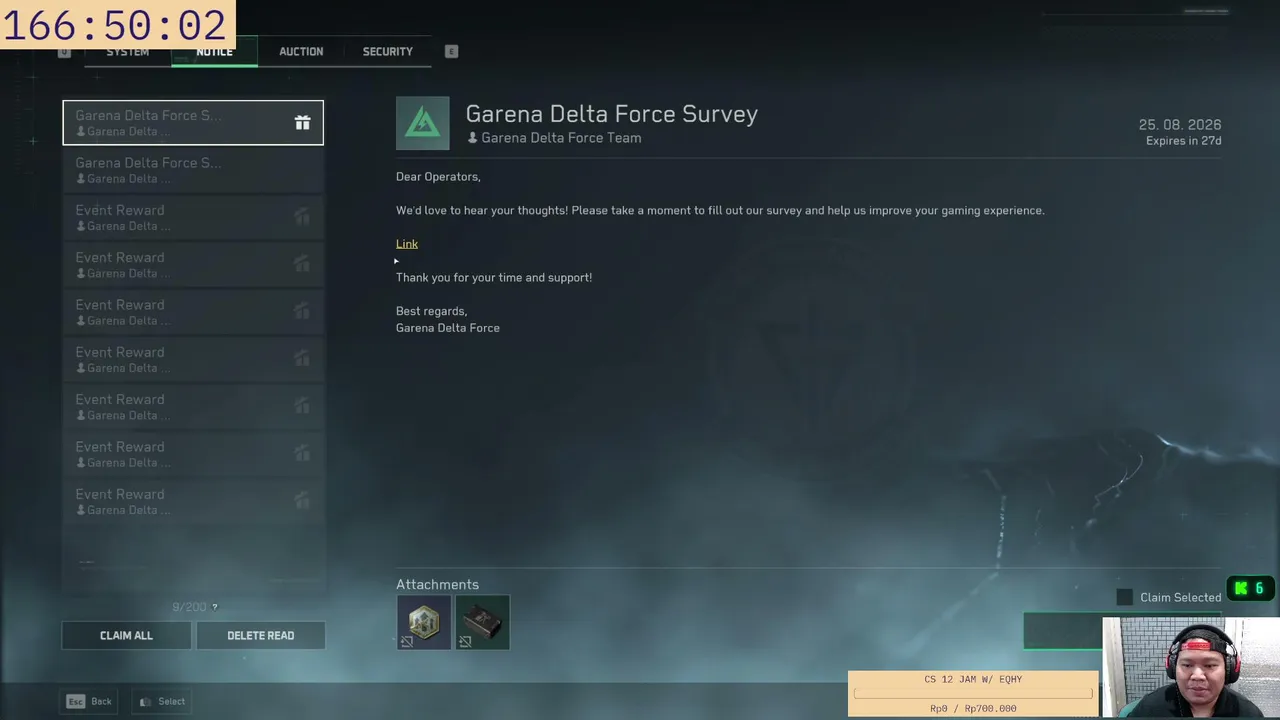Image resolution: width=1280 pixels, height=720 pixels.
Task: Click the DELETE READ button
Action: (x=260, y=635)
